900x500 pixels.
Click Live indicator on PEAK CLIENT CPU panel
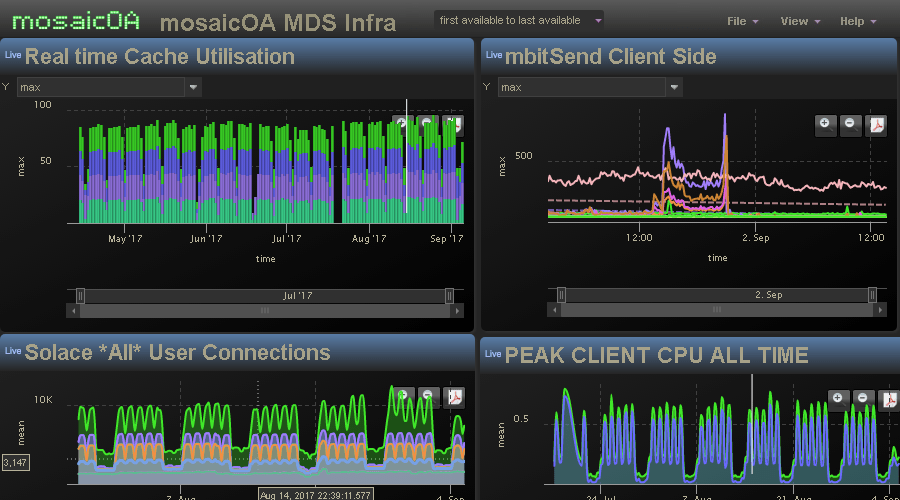click(x=492, y=354)
